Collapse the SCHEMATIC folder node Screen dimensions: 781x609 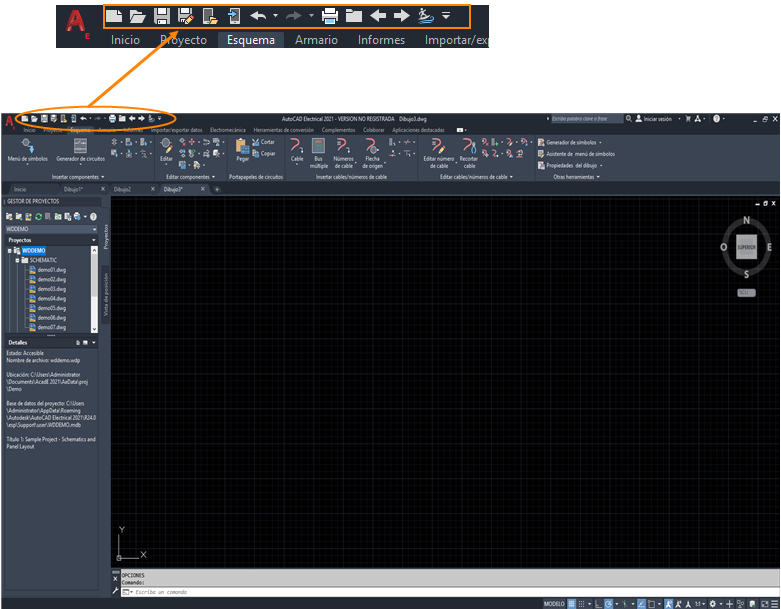(17, 260)
